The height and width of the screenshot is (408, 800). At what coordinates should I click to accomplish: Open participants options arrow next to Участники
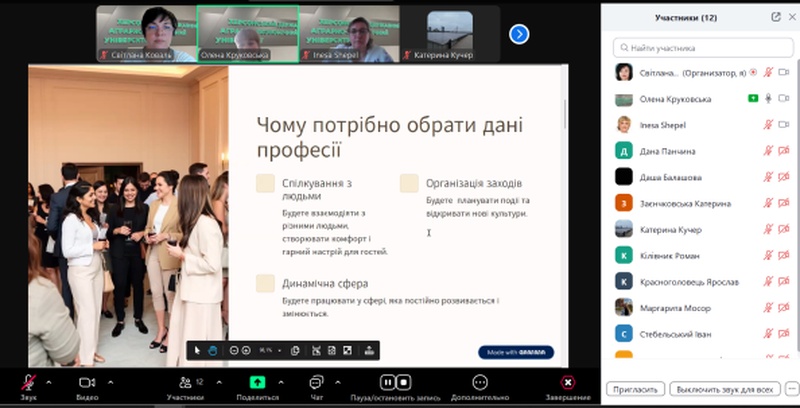219,382
